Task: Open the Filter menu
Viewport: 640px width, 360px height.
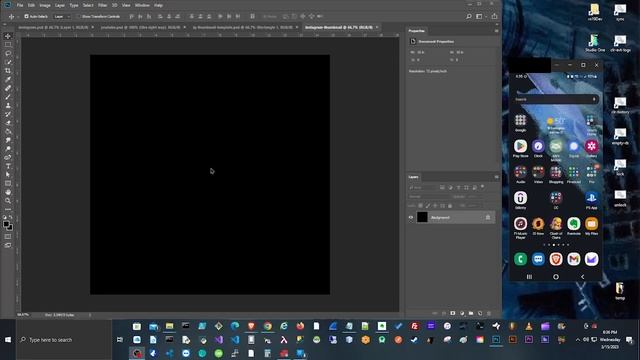Action: (x=102, y=5)
